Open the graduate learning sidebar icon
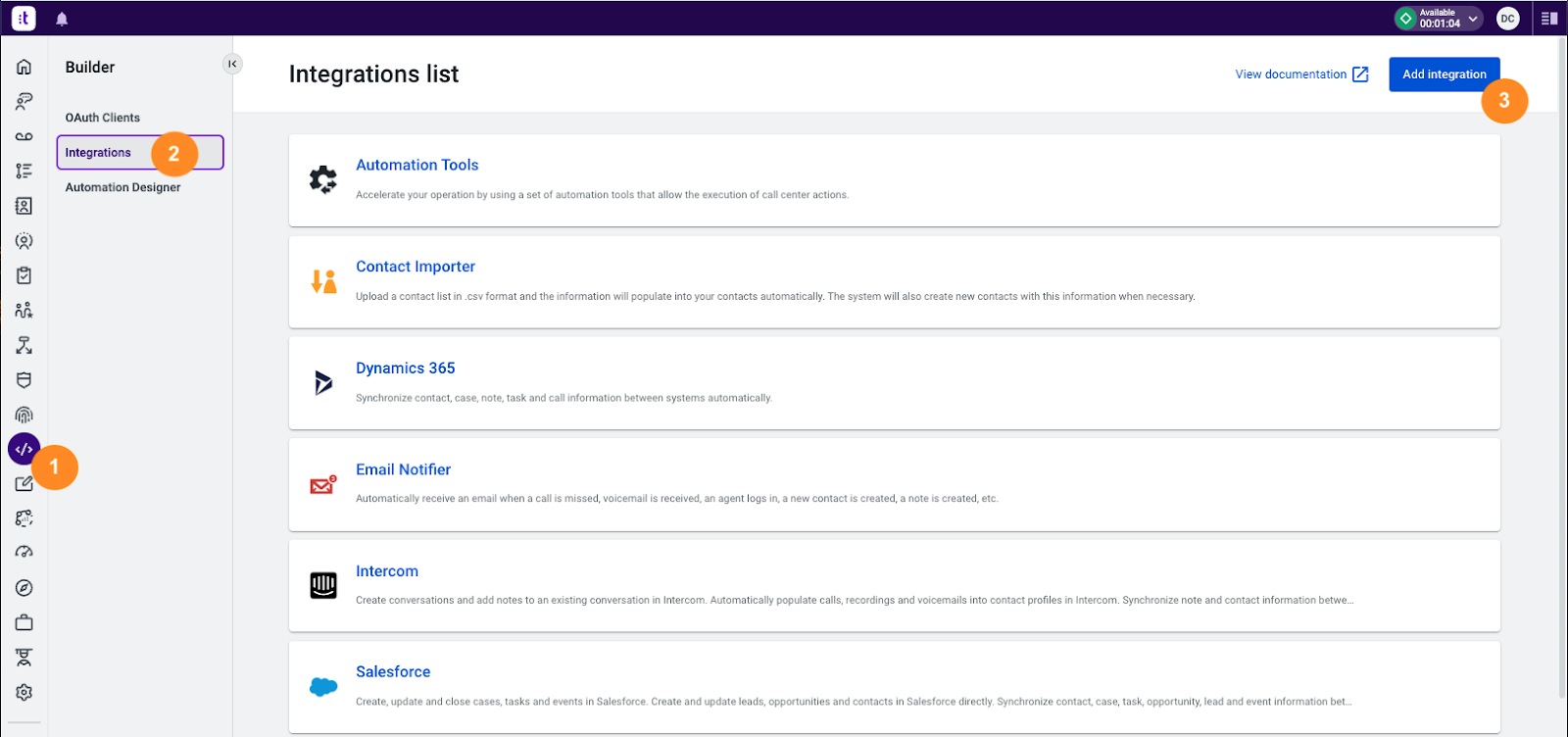Viewport: 1568px width, 737px height. [24, 658]
